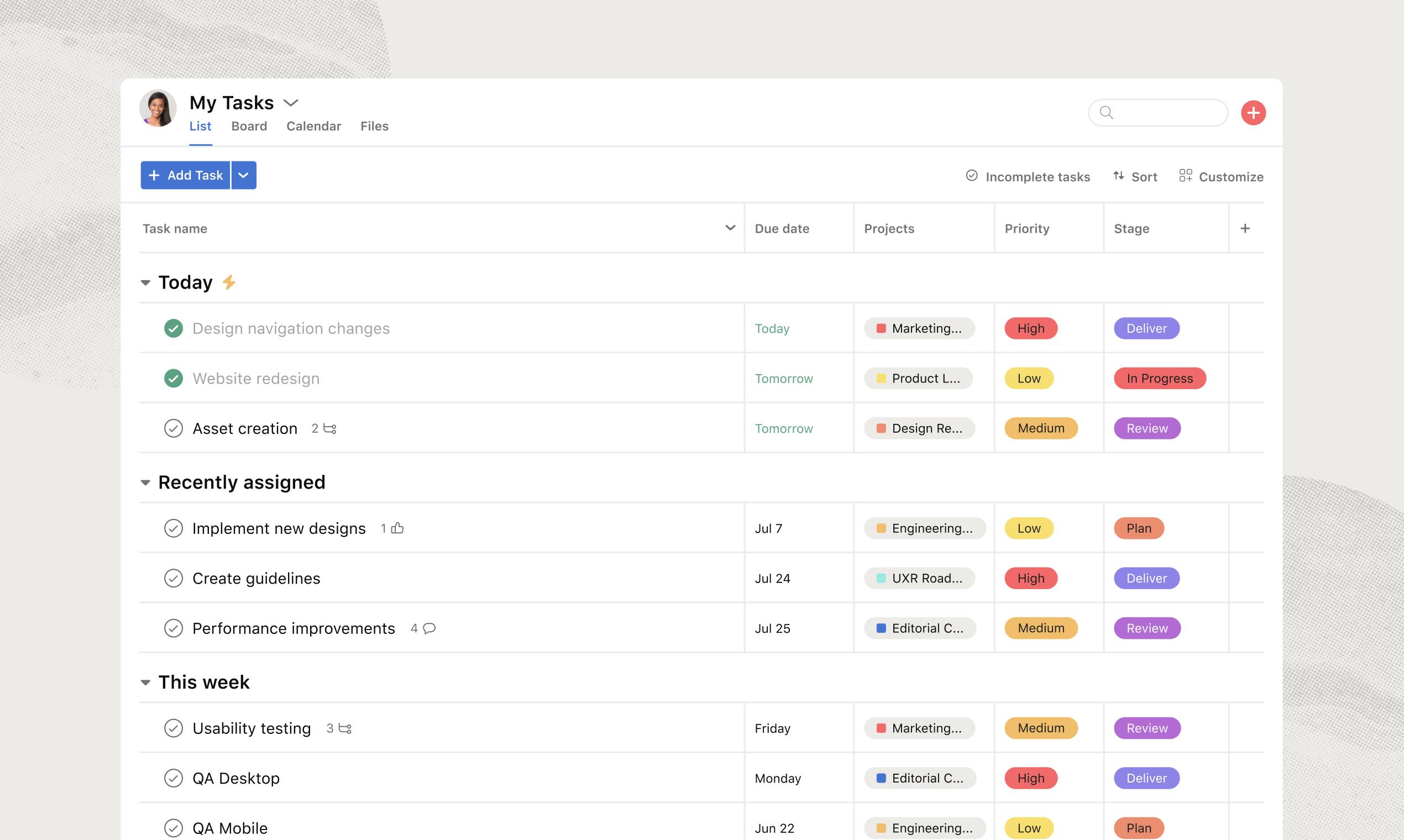The image size is (1404, 840).
Task: Click the Sort button
Action: [x=1135, y=177]
